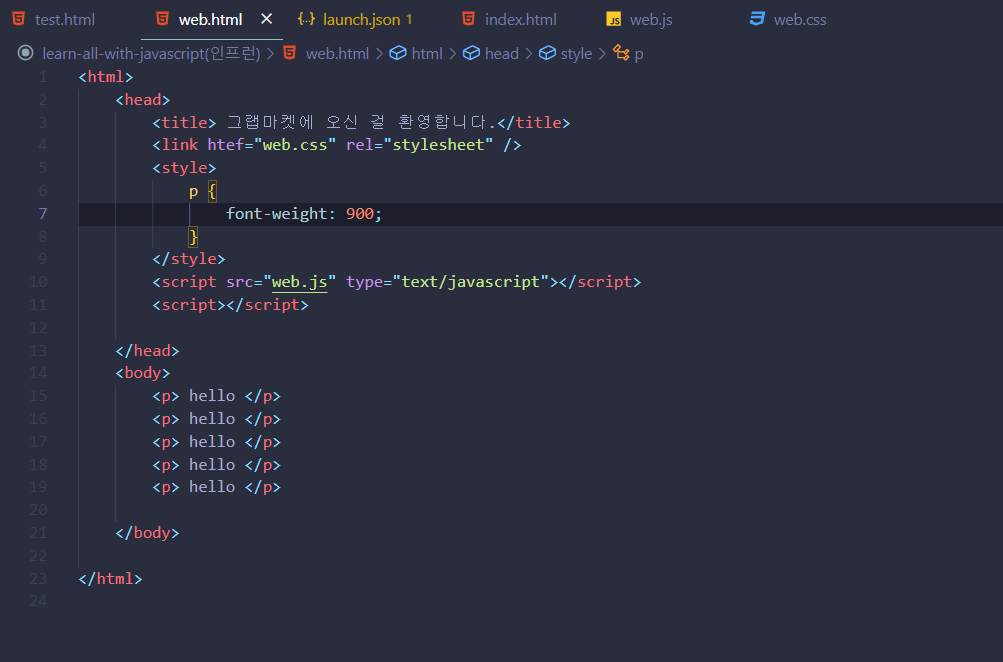This screenshot has height=662, width=1003.
Task: Click the HTML5 icon on test.html tab
Action: coord(19,19)
